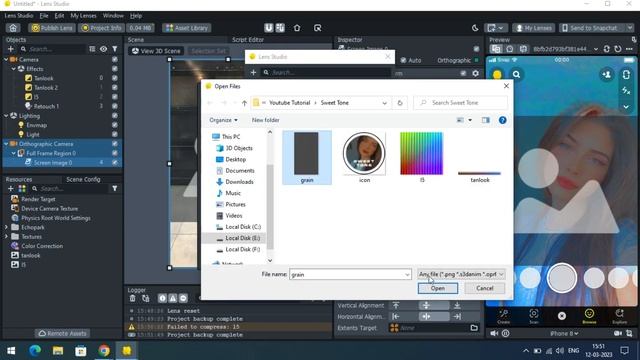
Task: Open the Lens Studio menu
Action: [19, 16]
